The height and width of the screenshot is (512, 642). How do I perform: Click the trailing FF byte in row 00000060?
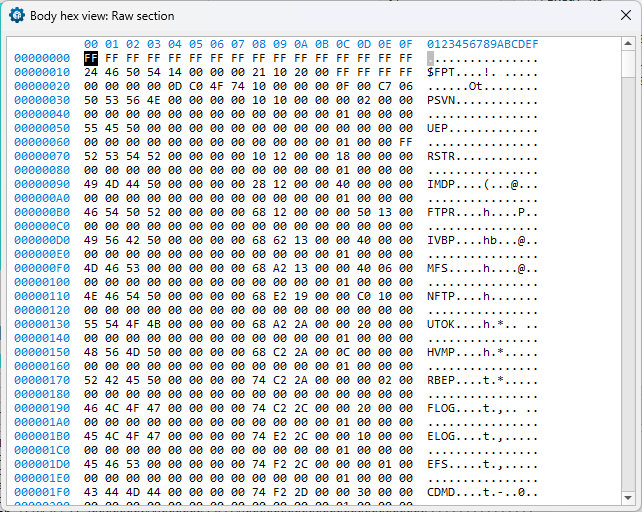(406, 142)
